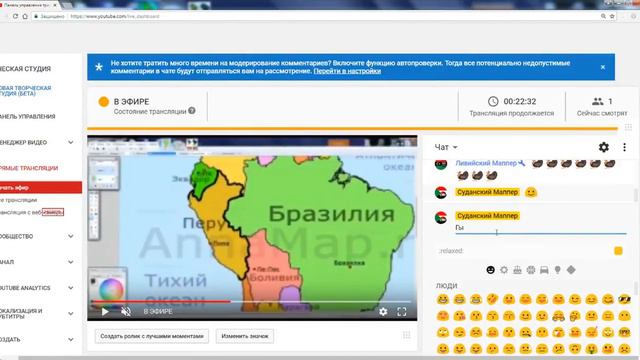Focus the chat message input field
Screen dimensions: 640x360
coord(541,228)
